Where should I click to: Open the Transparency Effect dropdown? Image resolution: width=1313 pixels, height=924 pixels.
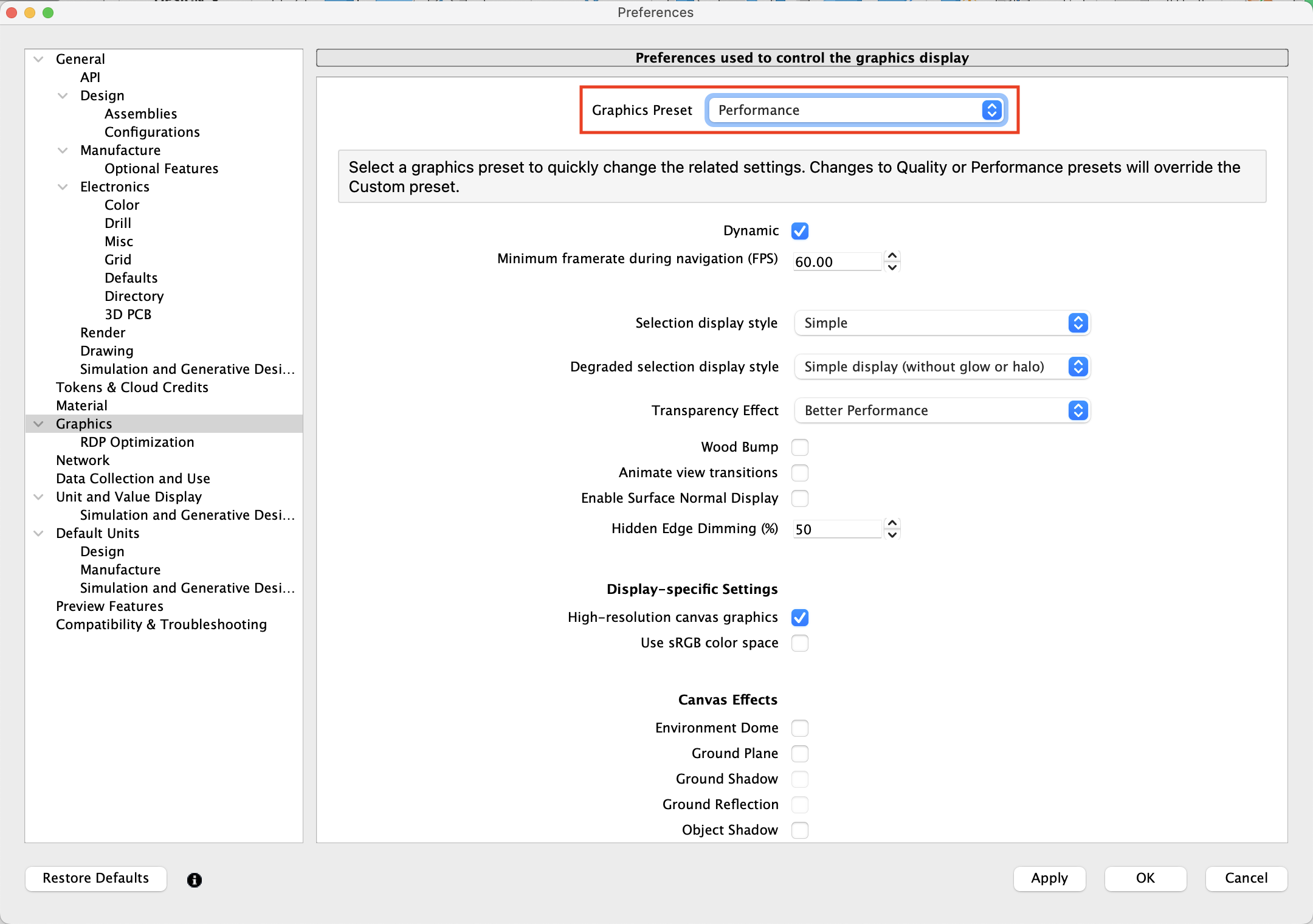(x=942, y=411)
